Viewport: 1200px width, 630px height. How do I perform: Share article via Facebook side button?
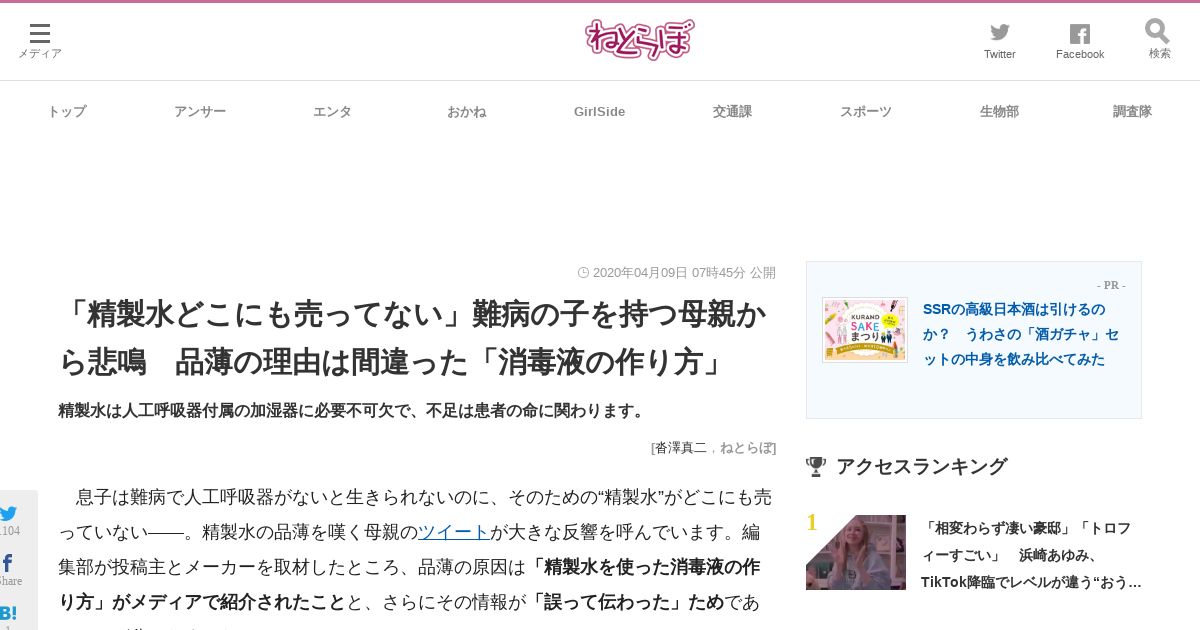[x=8, y=564]
